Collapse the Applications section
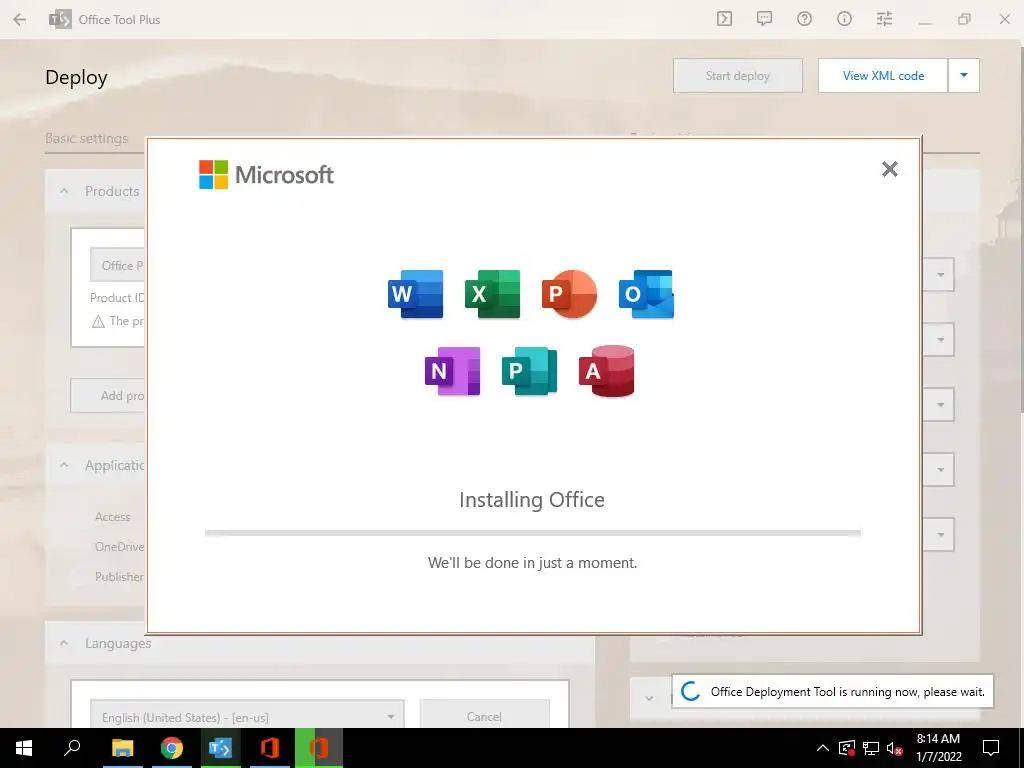The height and width of the screenshot is (768, 1024). 64,465
